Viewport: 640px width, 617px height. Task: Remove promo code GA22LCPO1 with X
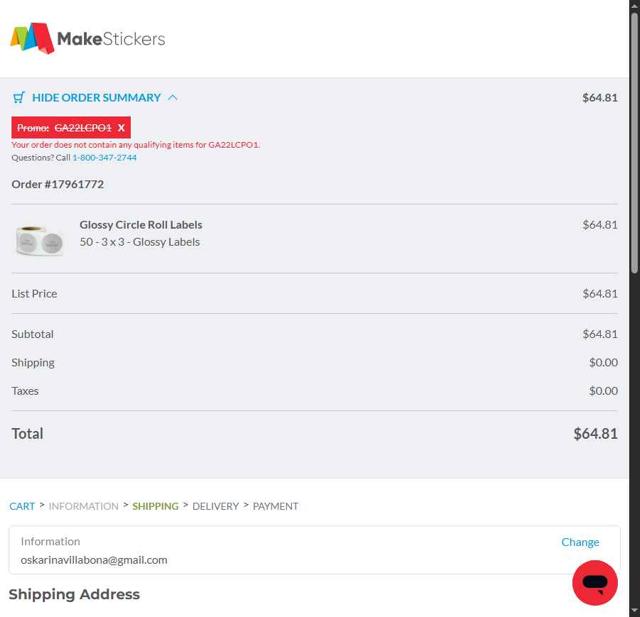[x=121, y=128]
